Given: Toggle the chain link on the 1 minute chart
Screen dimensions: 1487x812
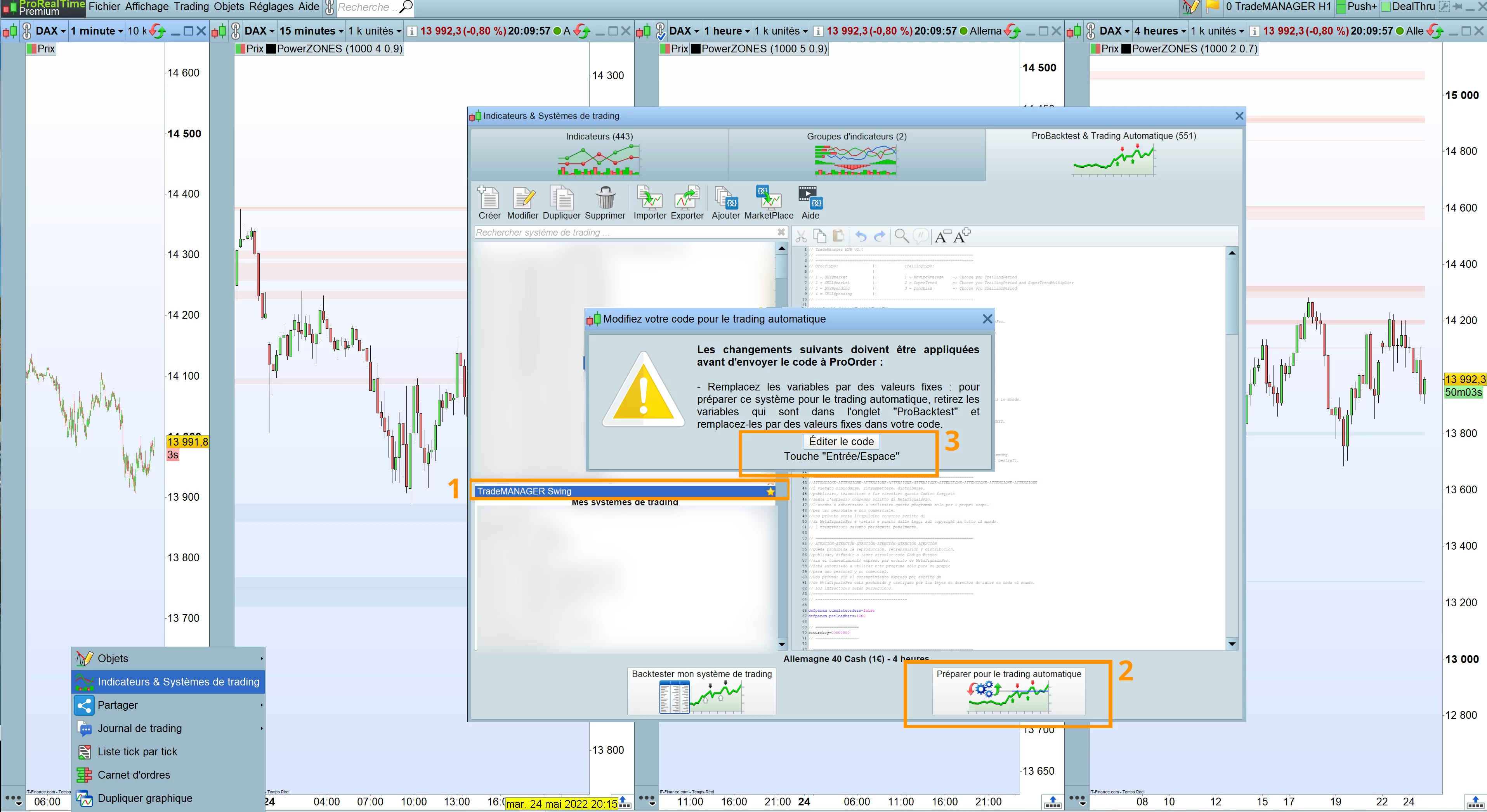Looking at the screenshot, I should pyautogui.click(x=26, y=31).
